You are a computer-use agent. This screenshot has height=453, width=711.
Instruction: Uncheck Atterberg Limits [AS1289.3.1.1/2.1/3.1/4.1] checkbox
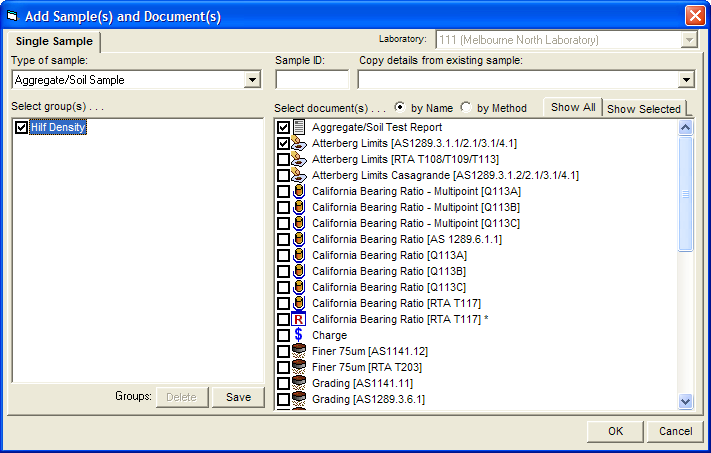pos(283,143)
